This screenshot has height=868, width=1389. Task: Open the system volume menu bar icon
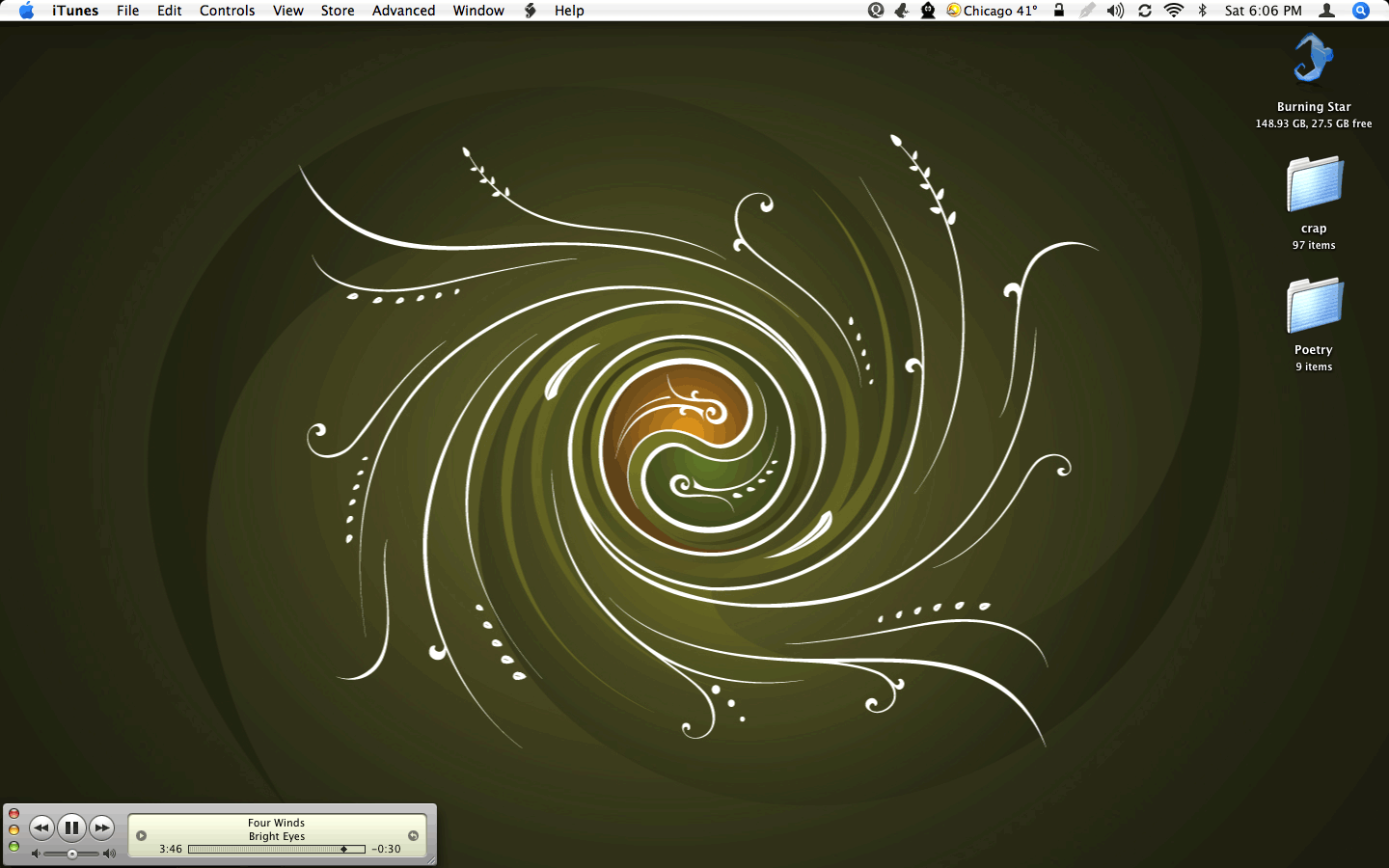click(1116, 11)
